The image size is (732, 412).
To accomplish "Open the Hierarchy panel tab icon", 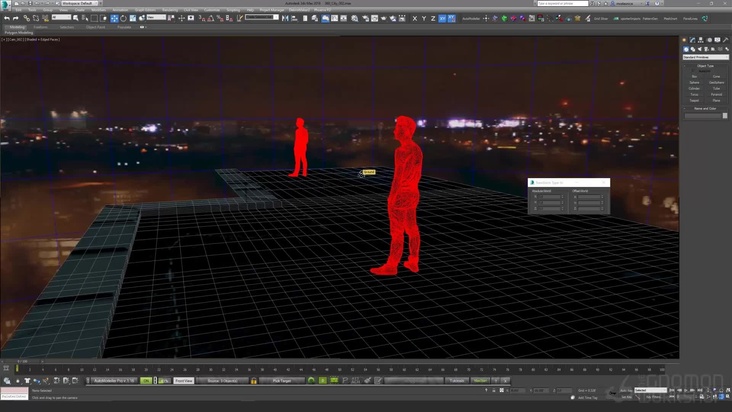I will (x=701, y=40).
